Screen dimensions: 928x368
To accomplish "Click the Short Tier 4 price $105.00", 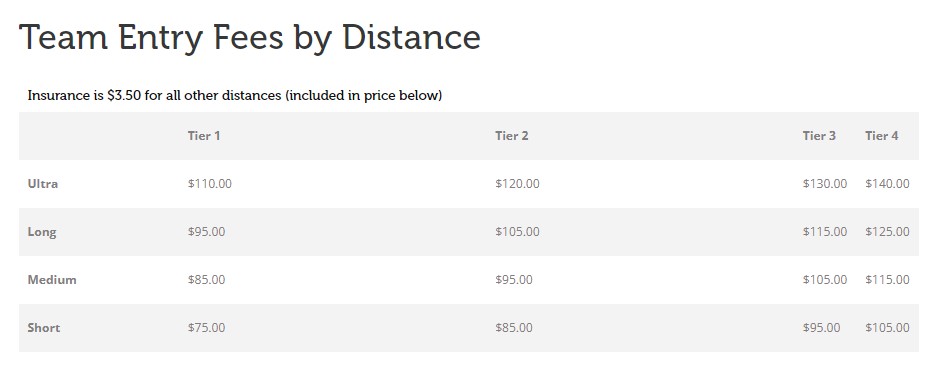I will [x=887, y=327].
